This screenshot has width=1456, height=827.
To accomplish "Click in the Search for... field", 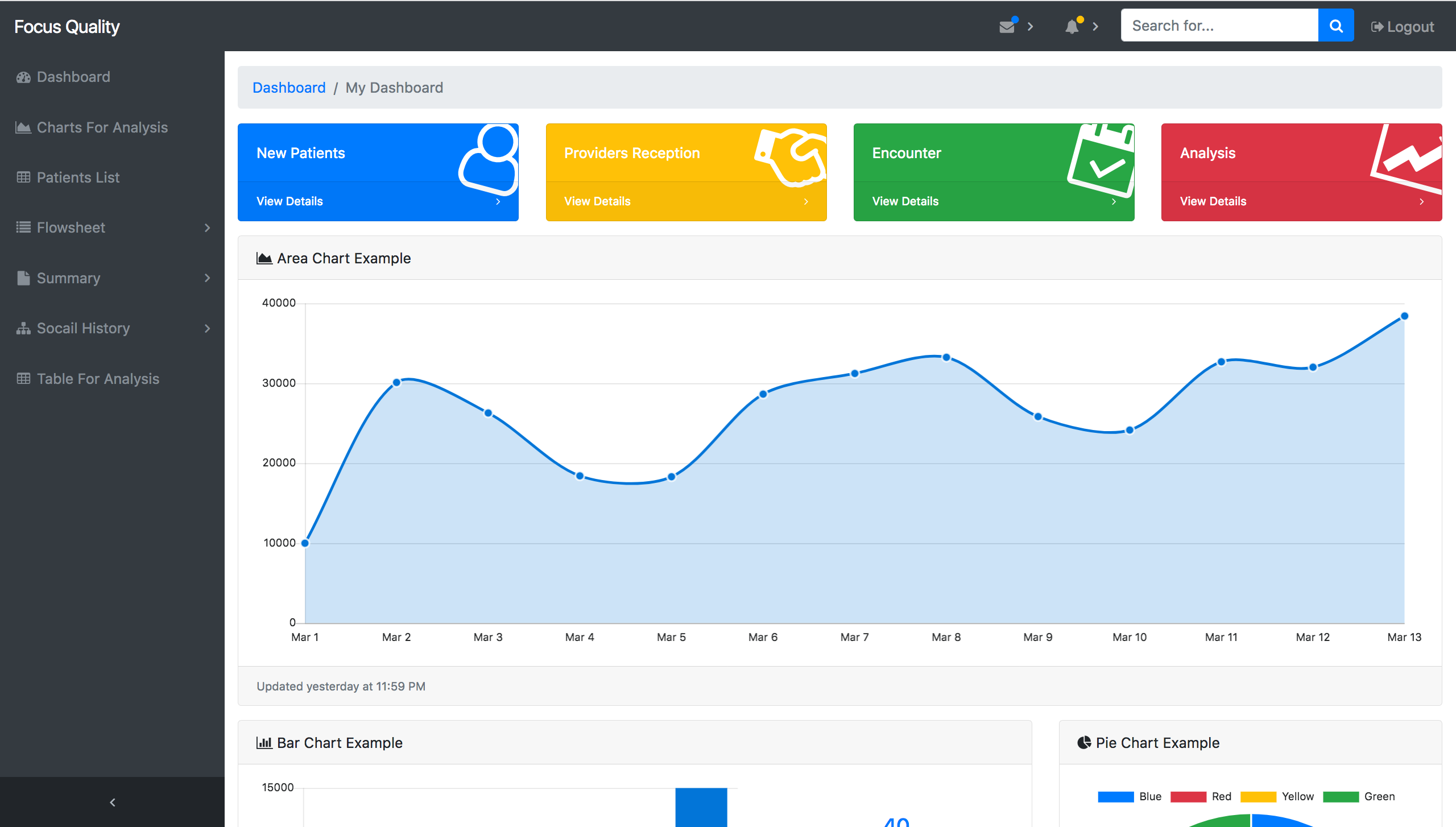I will click(x=1219, y=26).
